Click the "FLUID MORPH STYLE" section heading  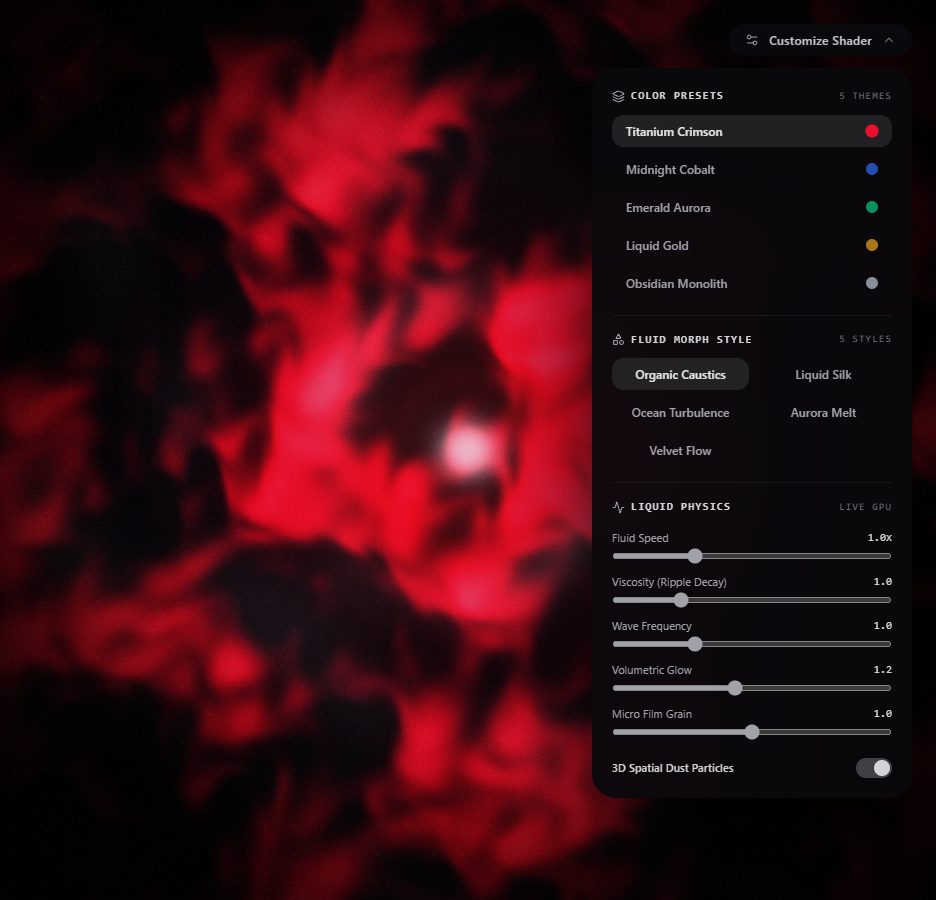click(691, 340)
